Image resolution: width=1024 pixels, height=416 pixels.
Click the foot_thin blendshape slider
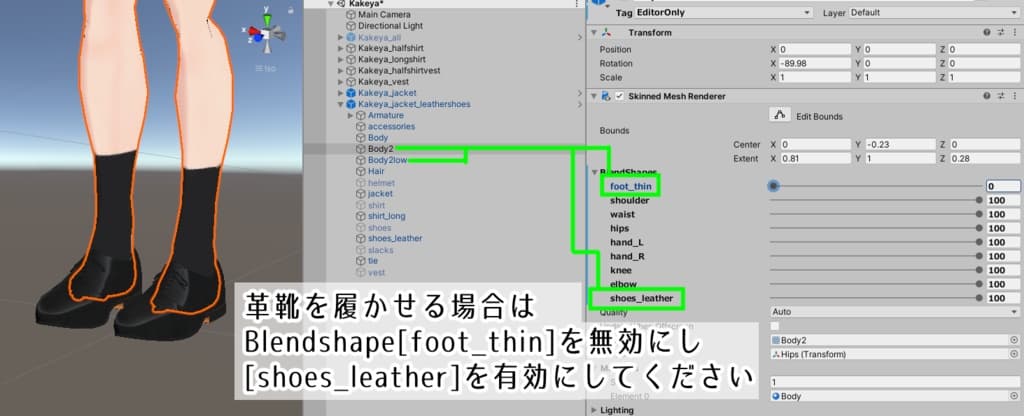876,186
